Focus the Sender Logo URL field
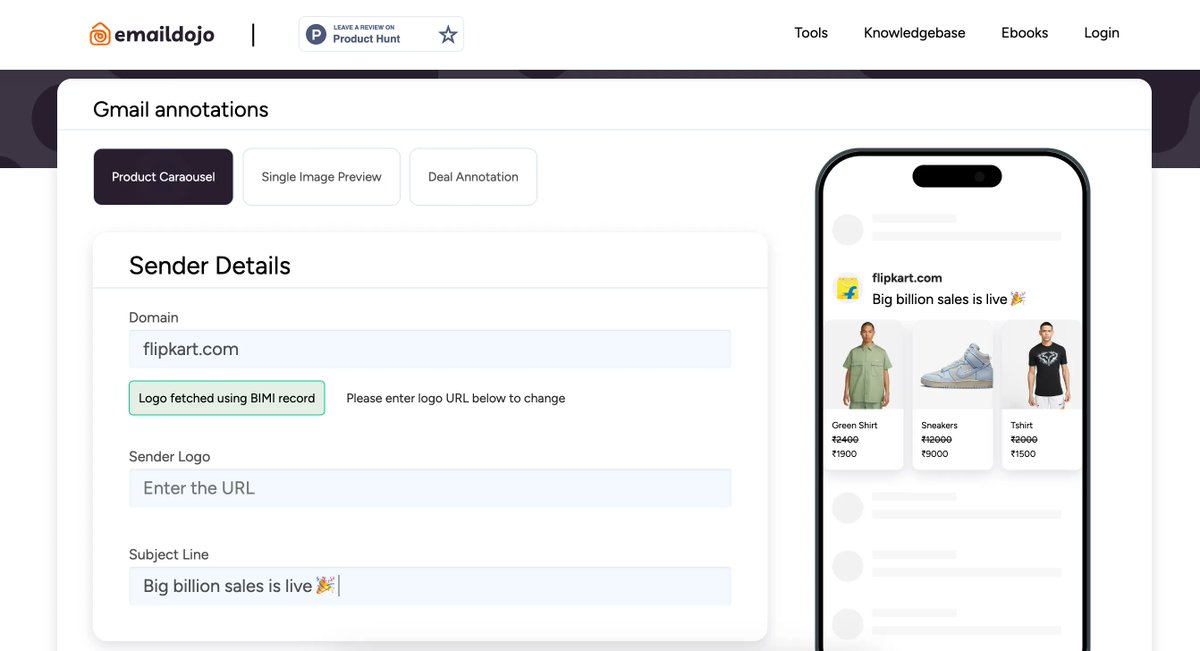1200x651 pixels. 430,488
